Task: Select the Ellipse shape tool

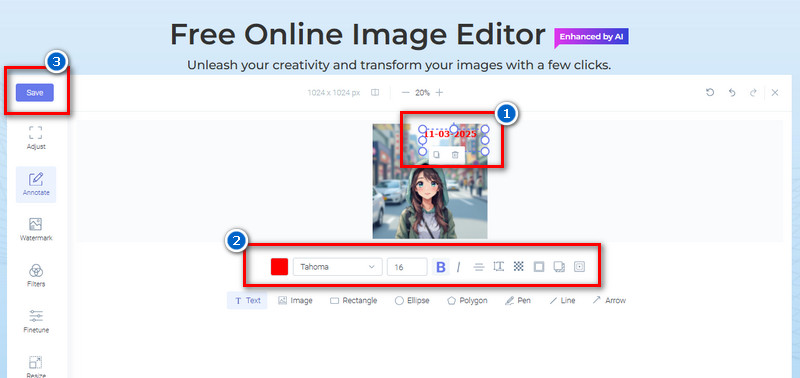Action: click(412, 300)
